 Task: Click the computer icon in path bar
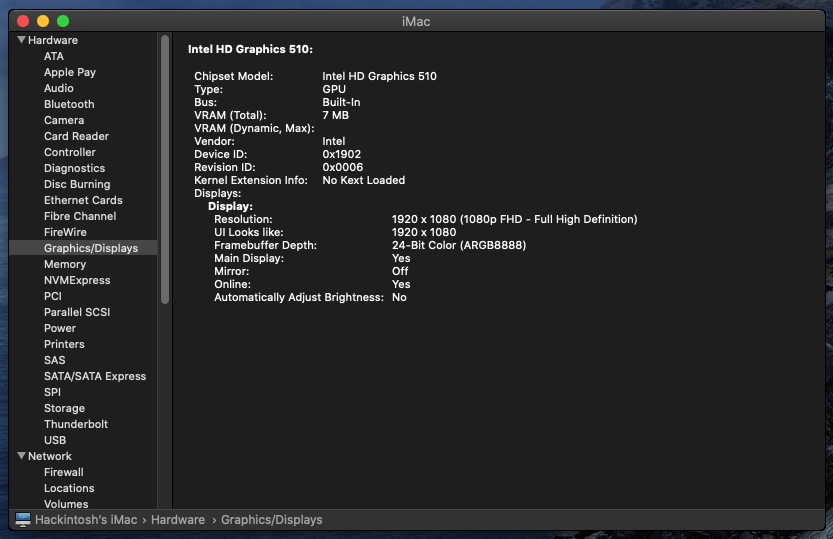[23, 519]
